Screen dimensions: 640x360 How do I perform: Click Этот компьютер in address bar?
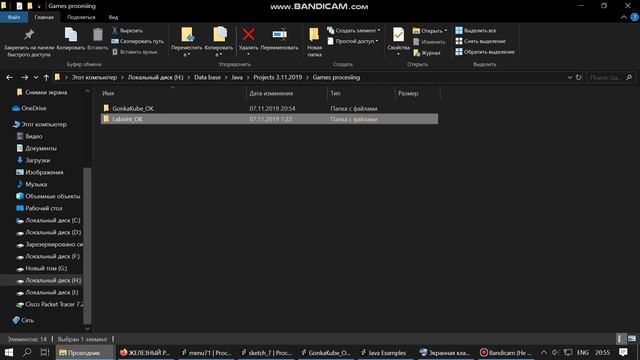(94, 77)
